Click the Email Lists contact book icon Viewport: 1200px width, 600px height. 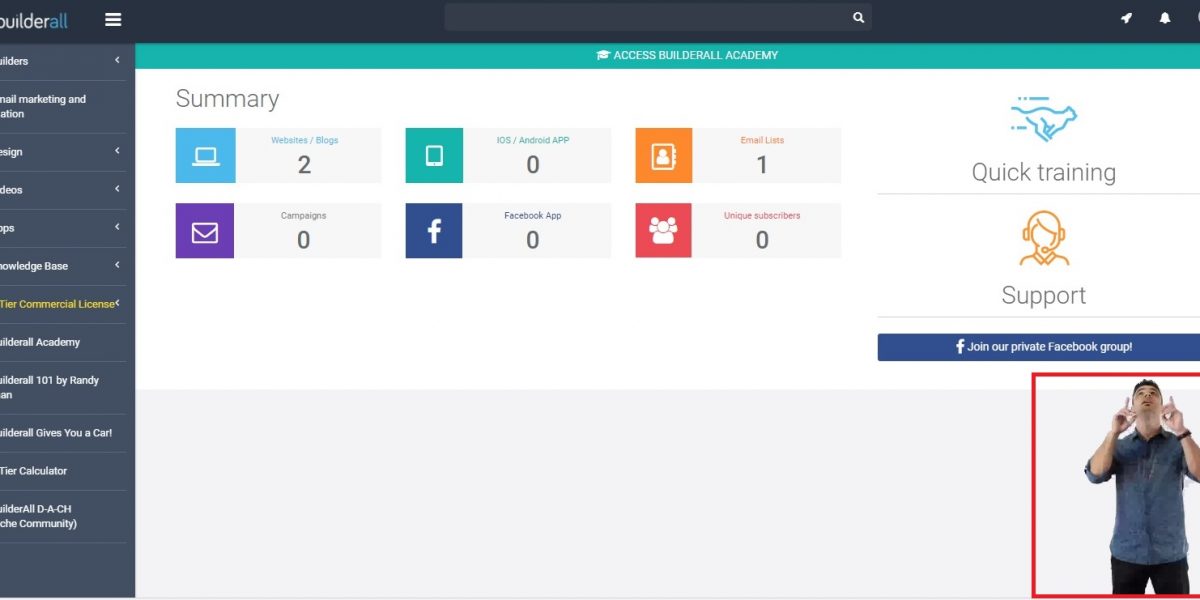point(663,155)
